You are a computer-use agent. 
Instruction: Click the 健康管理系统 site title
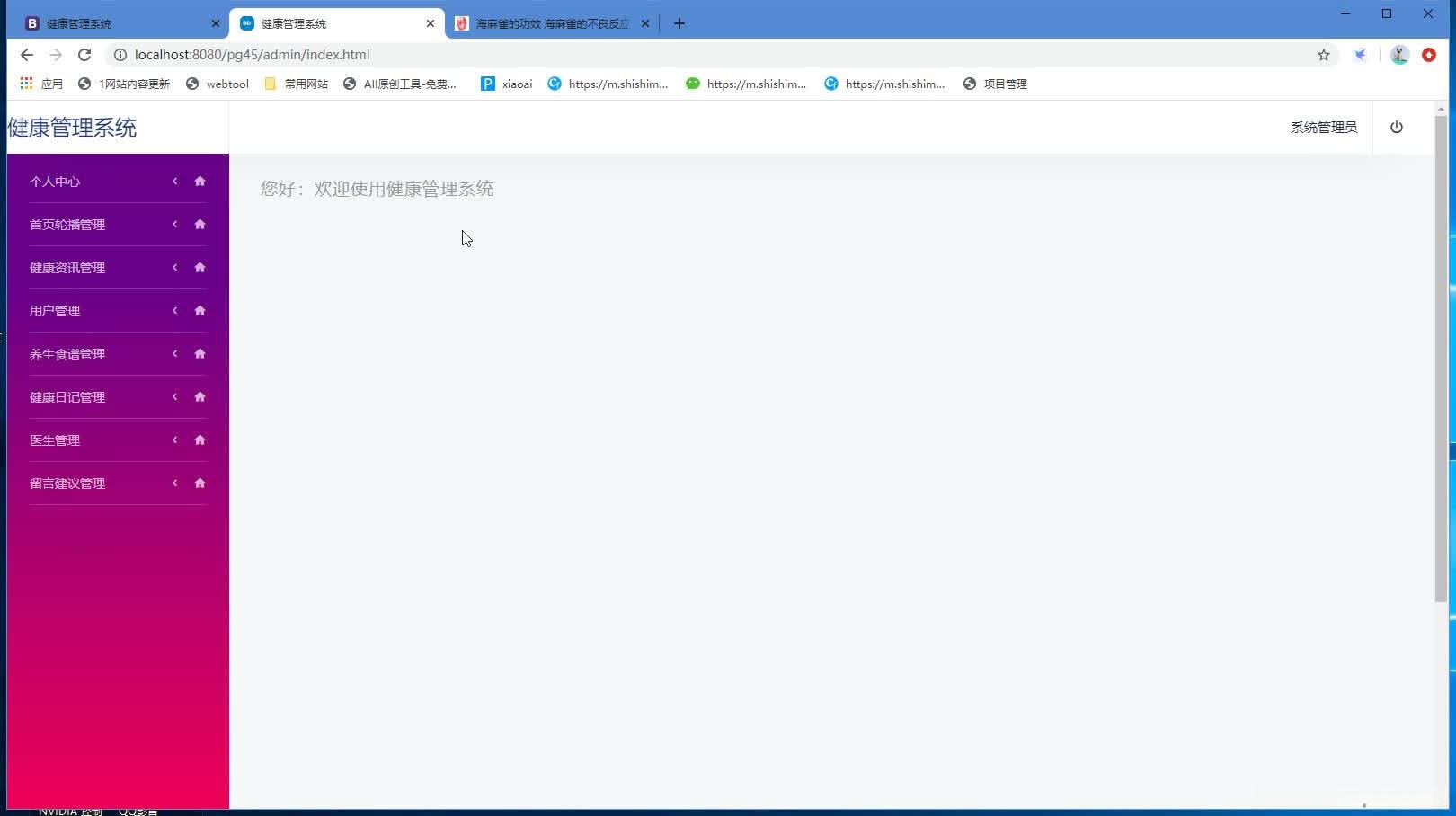pyautogui.click(x=70, y=128)
